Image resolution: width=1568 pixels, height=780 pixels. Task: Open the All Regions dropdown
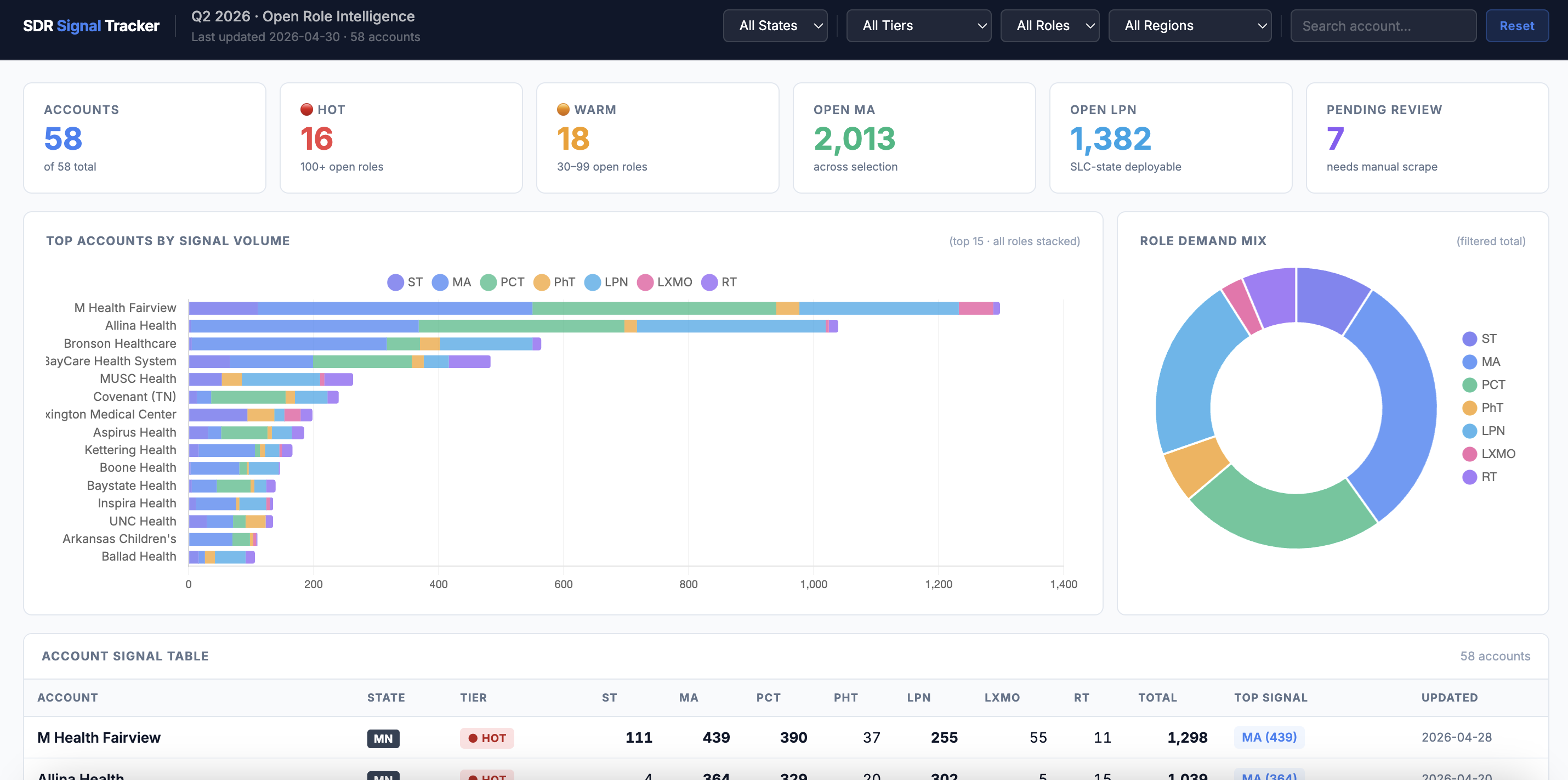click(1189, 26)
